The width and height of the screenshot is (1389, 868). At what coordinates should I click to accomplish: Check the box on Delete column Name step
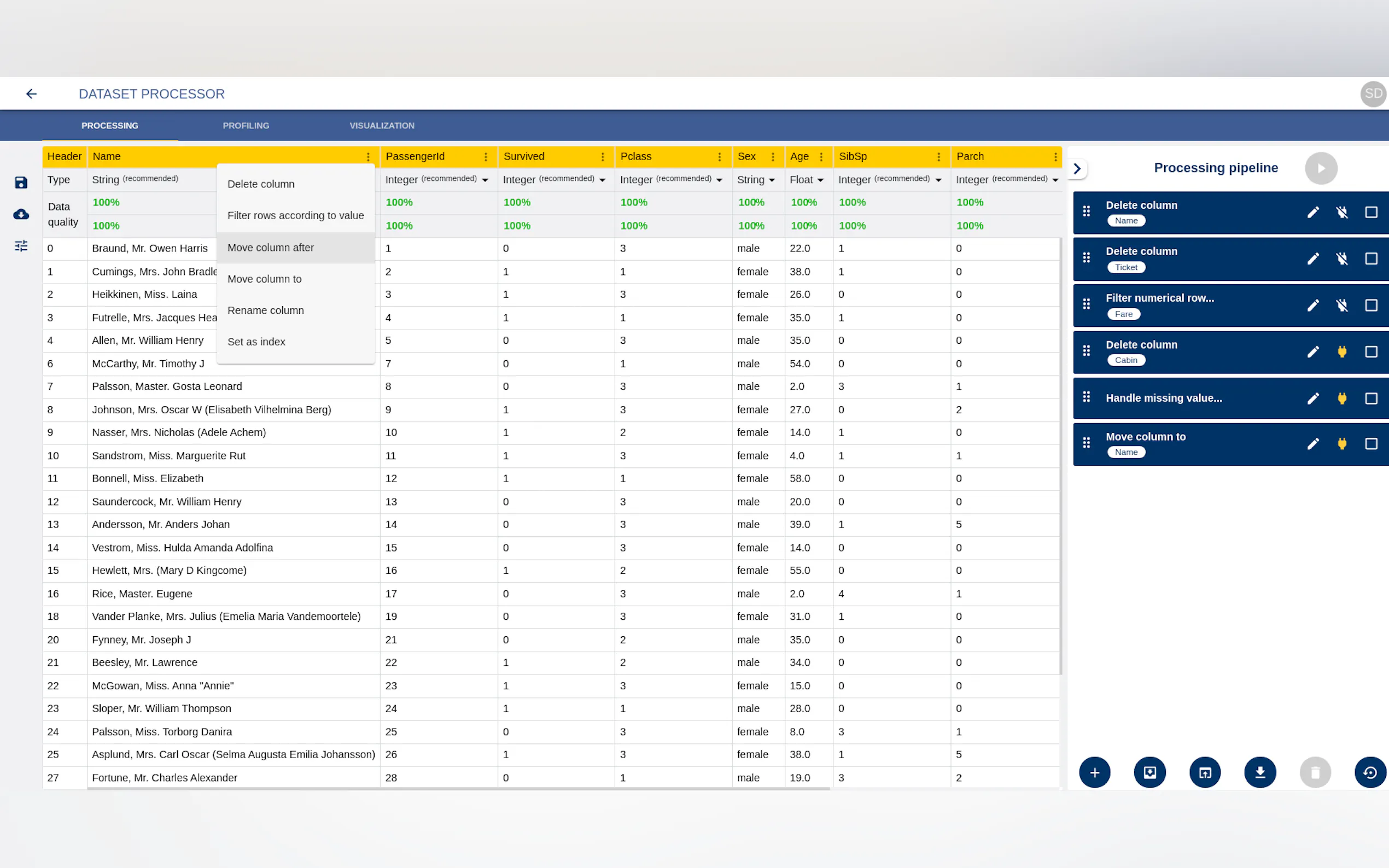click(1370, 213)
